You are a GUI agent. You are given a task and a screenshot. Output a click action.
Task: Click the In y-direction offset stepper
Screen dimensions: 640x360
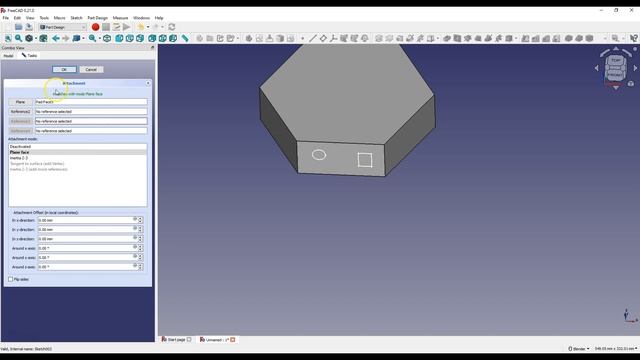(x=140, y=229)
